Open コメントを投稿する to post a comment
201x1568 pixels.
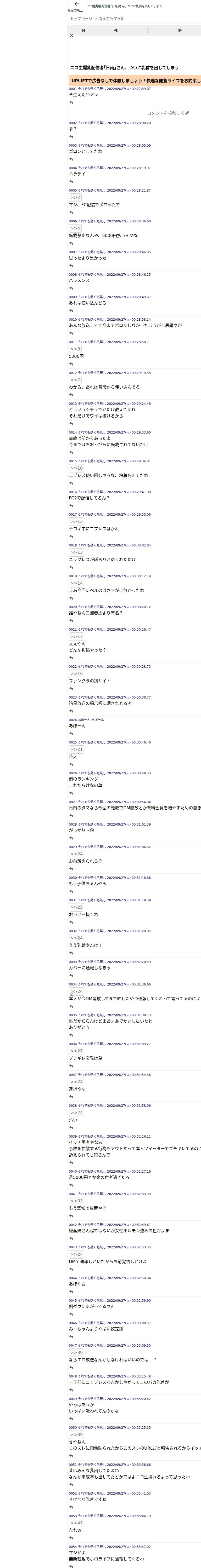[168, 113]
